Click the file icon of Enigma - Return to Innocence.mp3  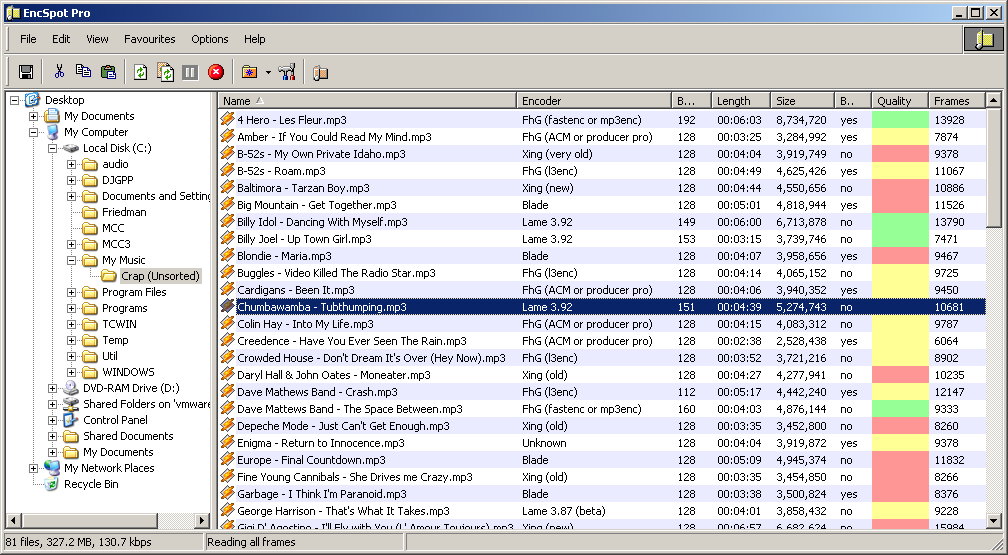coord(227,442)
